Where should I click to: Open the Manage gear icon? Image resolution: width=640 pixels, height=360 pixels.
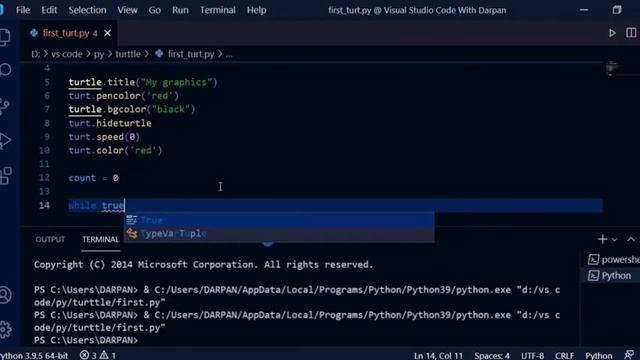click(5, 329)
